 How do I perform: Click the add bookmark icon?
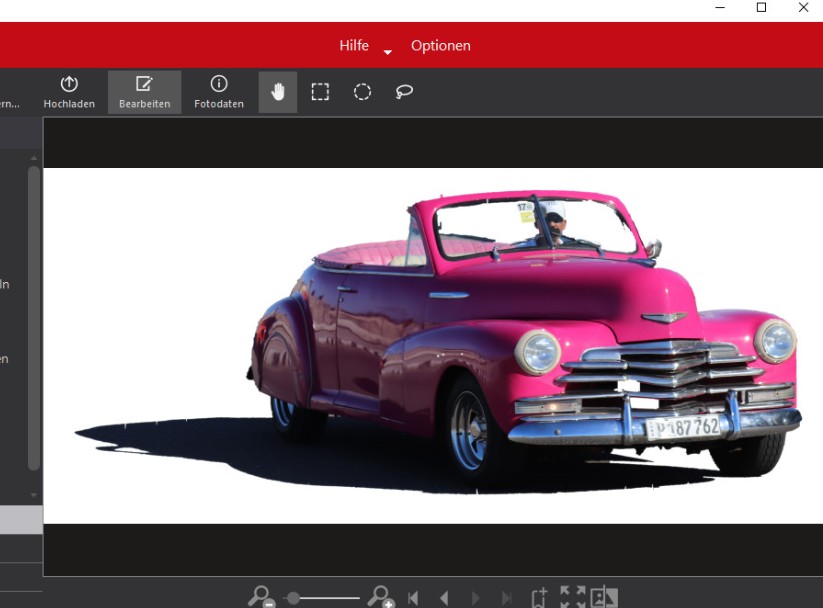539,598
